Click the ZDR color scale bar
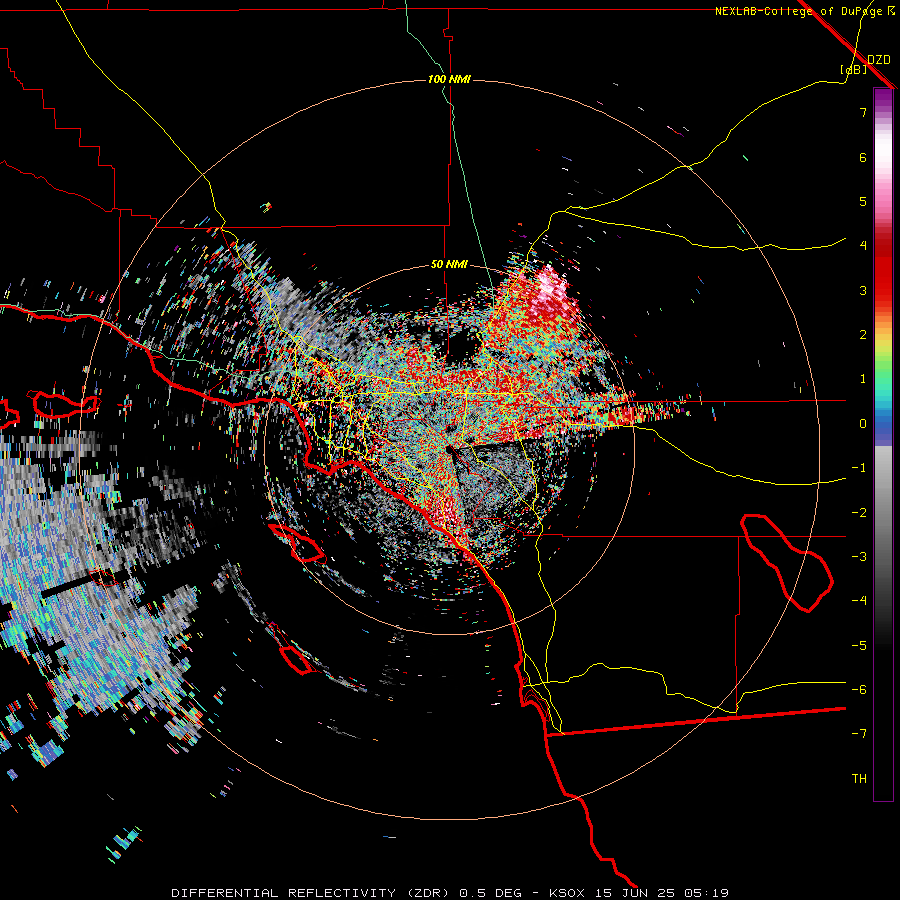This screenshot has height=900, width=900. click(883, 444)
